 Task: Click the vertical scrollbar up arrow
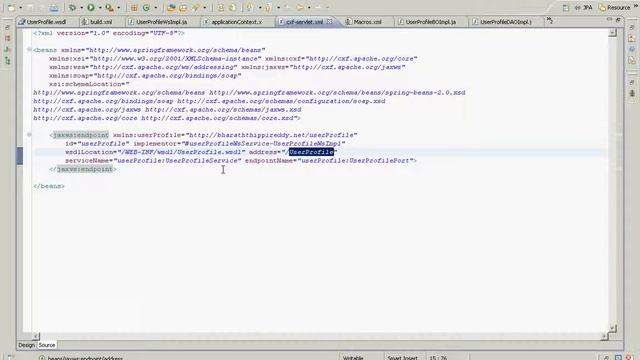(x=612, y=32)
